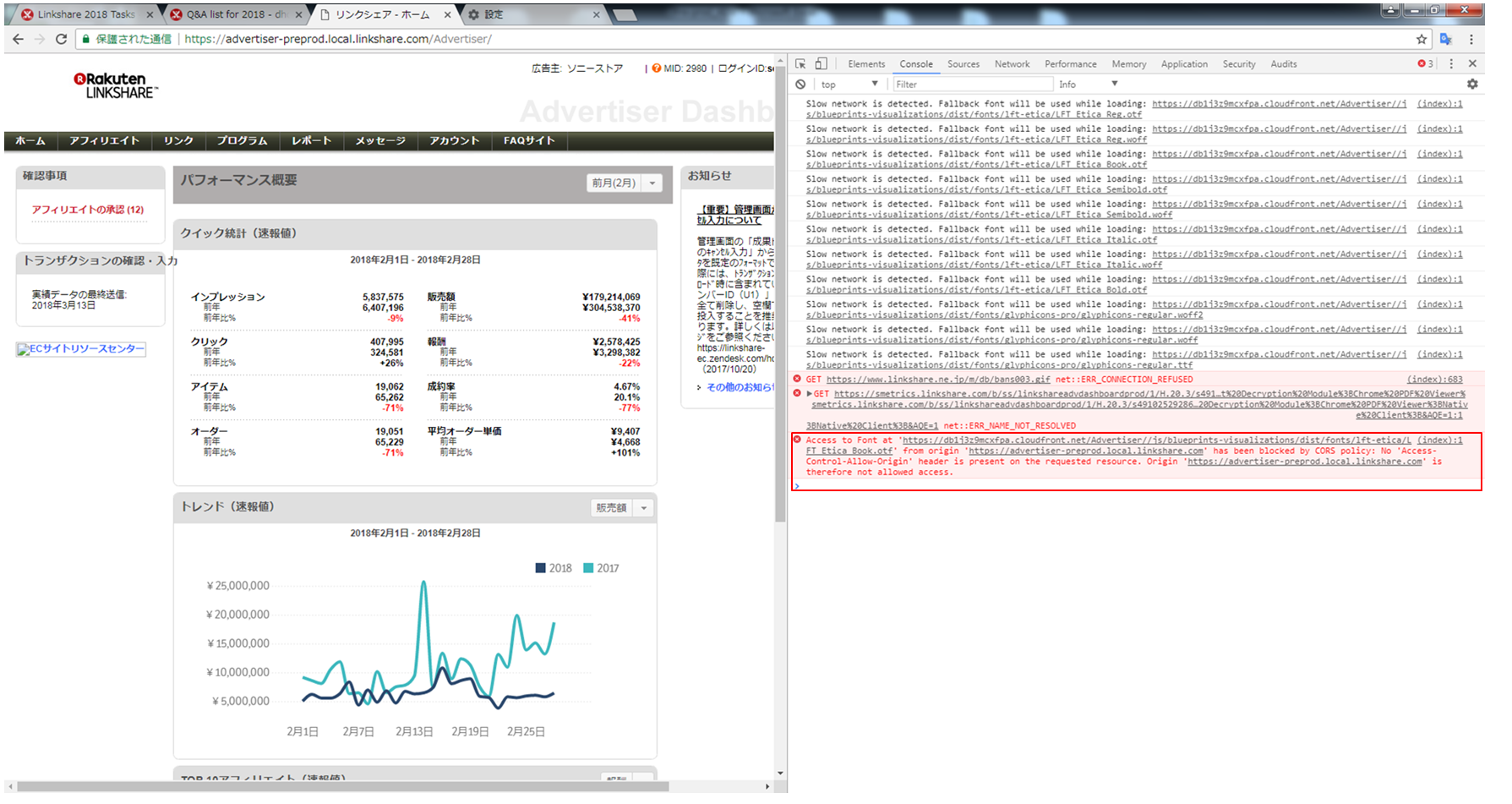
Task: Clear the console with the ban icon
Action: point(800,85)
